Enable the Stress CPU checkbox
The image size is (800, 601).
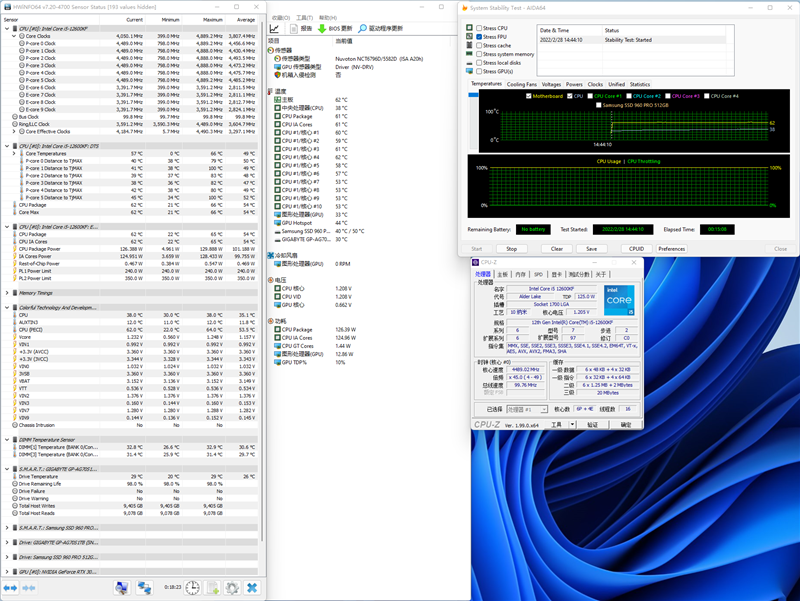coord(479,28)
